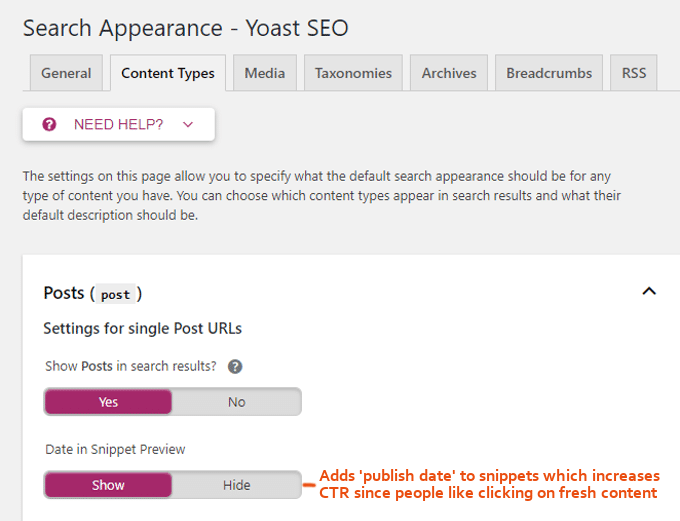
Task: Switch to the General tab
Action: 66,73
